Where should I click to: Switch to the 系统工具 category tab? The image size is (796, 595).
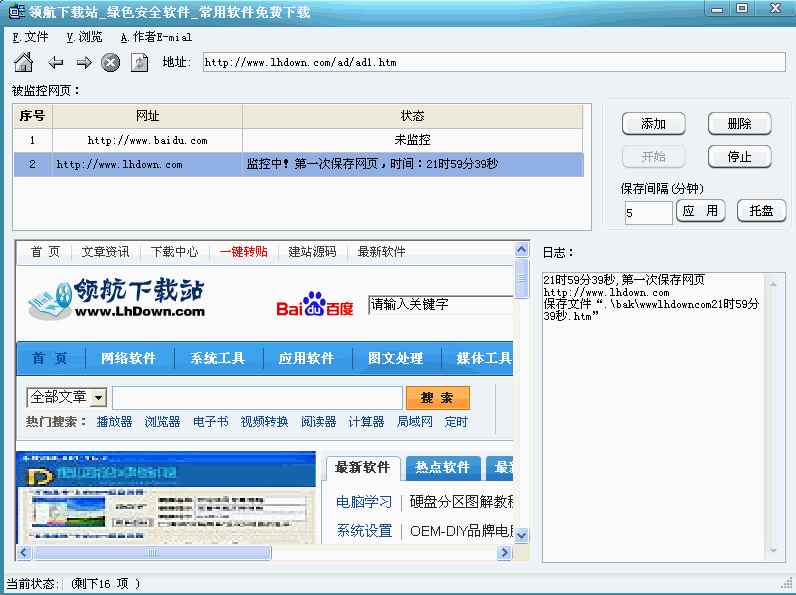pos(218,358)
